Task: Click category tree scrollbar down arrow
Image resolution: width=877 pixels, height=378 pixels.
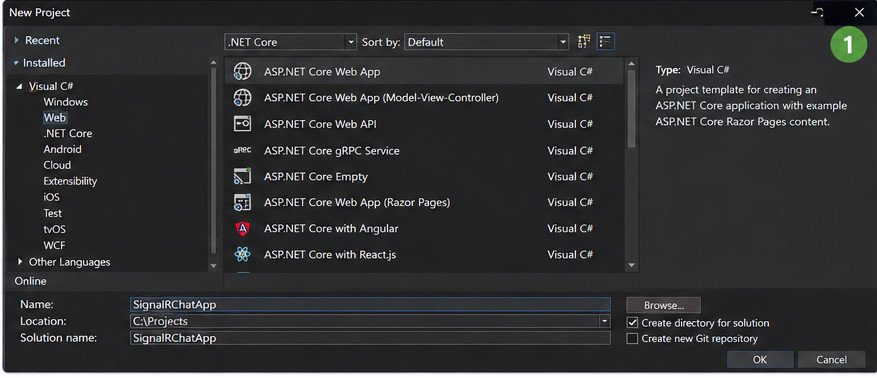Action: [x=213, y=265]
